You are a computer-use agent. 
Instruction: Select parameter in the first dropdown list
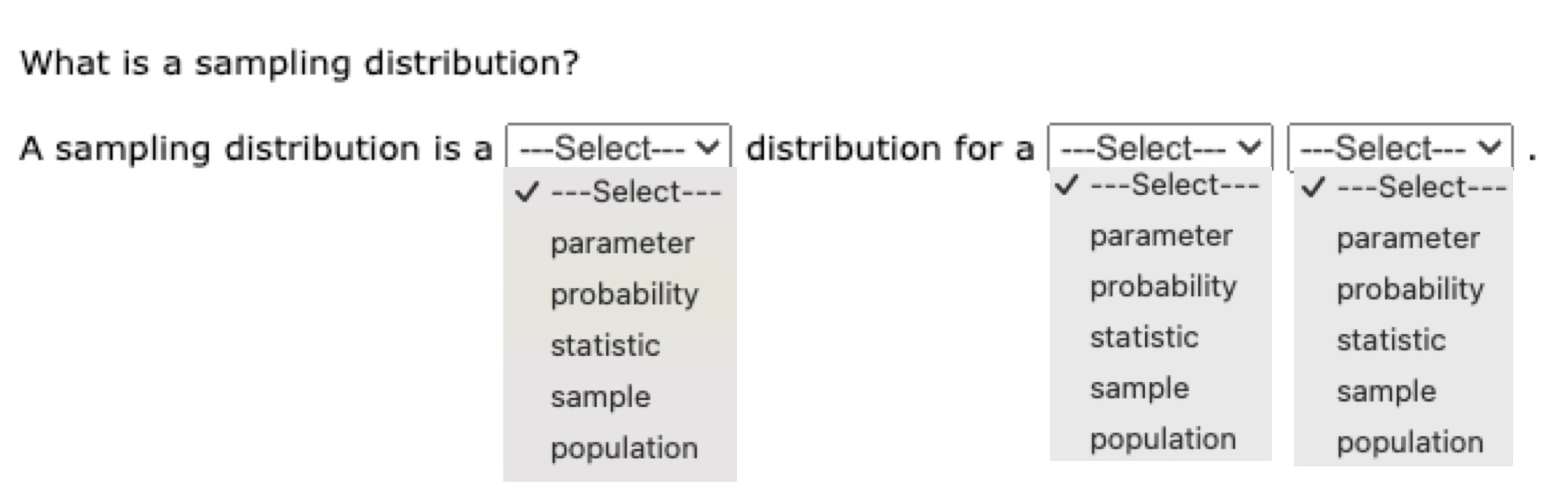(622, 243)
